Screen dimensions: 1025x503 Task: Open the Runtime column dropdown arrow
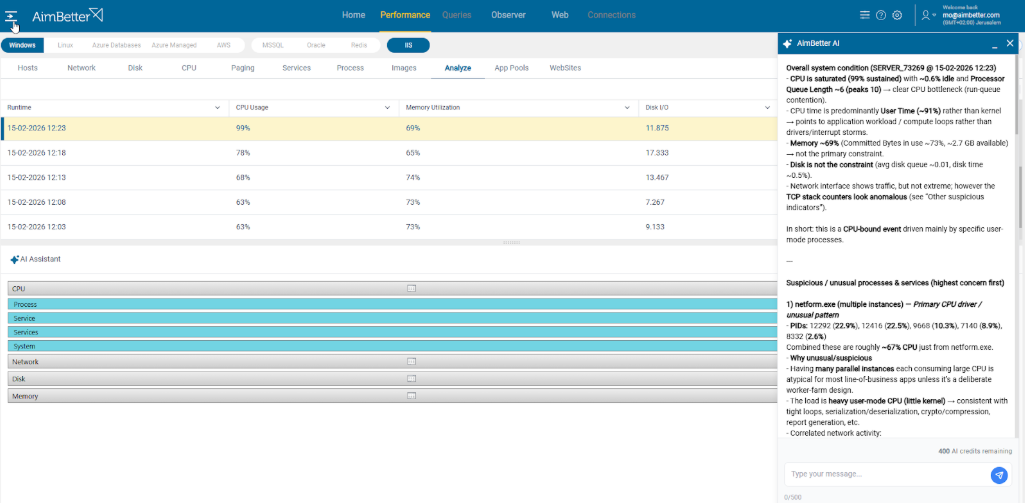(x=218, y=107)
